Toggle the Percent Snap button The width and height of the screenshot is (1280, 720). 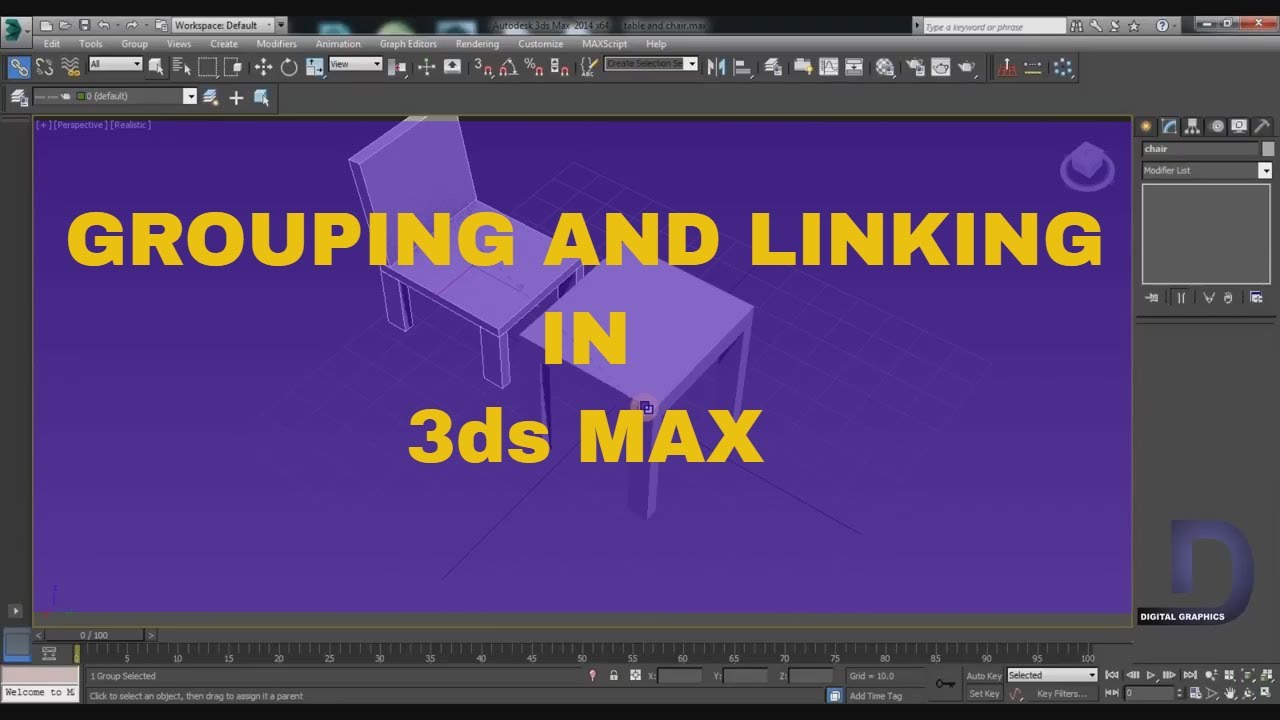click(x=535, y=67)
